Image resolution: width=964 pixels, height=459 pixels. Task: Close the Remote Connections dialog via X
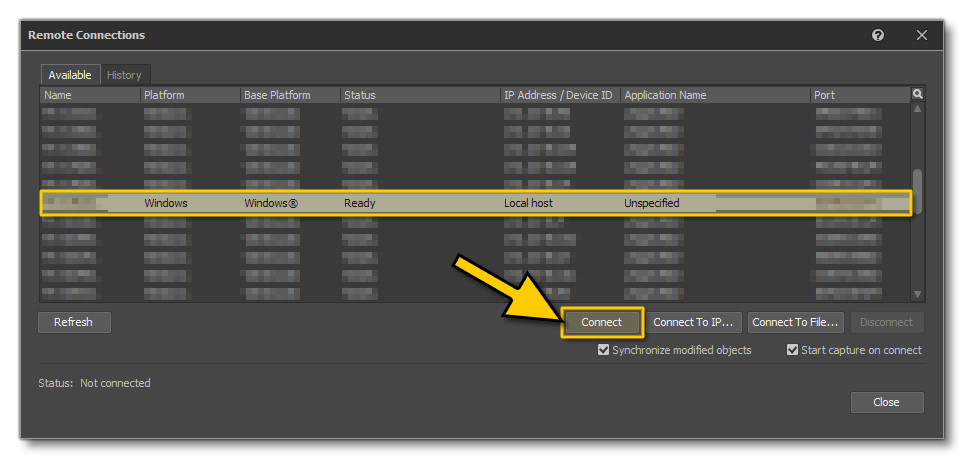coord(922,35)
